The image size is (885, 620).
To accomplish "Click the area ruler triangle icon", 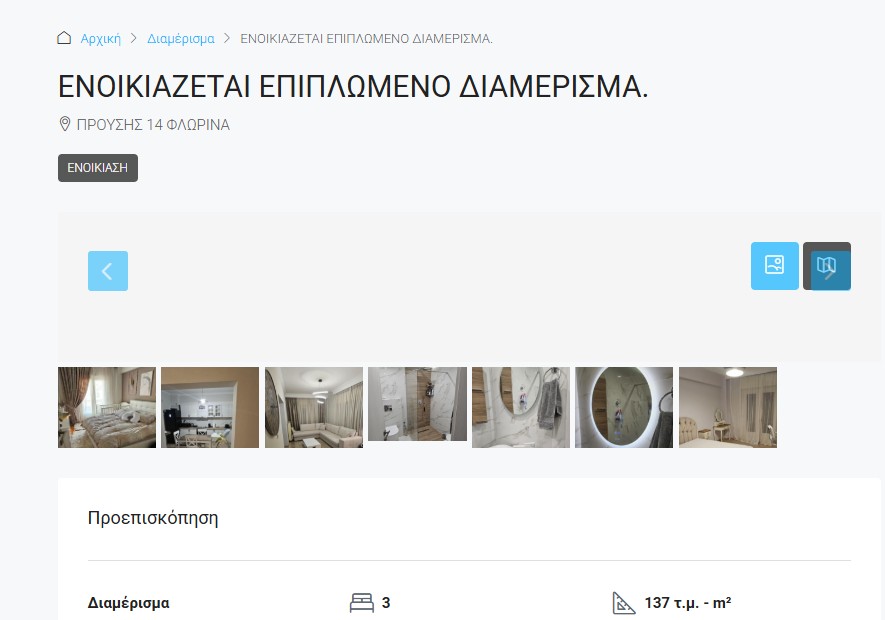I will 624,602.
